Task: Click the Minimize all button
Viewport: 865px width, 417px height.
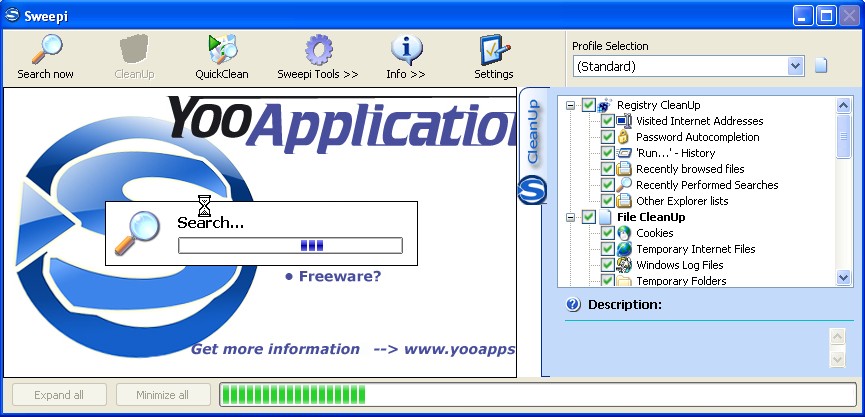Action: click(x=163, y=395)
